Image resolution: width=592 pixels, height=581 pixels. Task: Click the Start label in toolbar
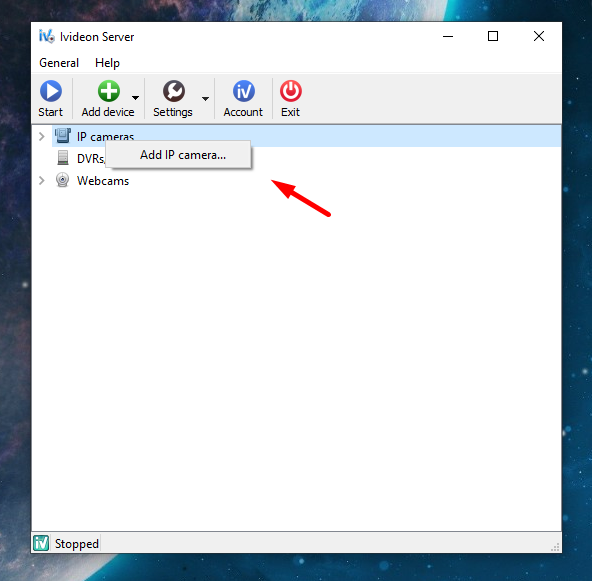pyautogui.click(x=51, y=112)
